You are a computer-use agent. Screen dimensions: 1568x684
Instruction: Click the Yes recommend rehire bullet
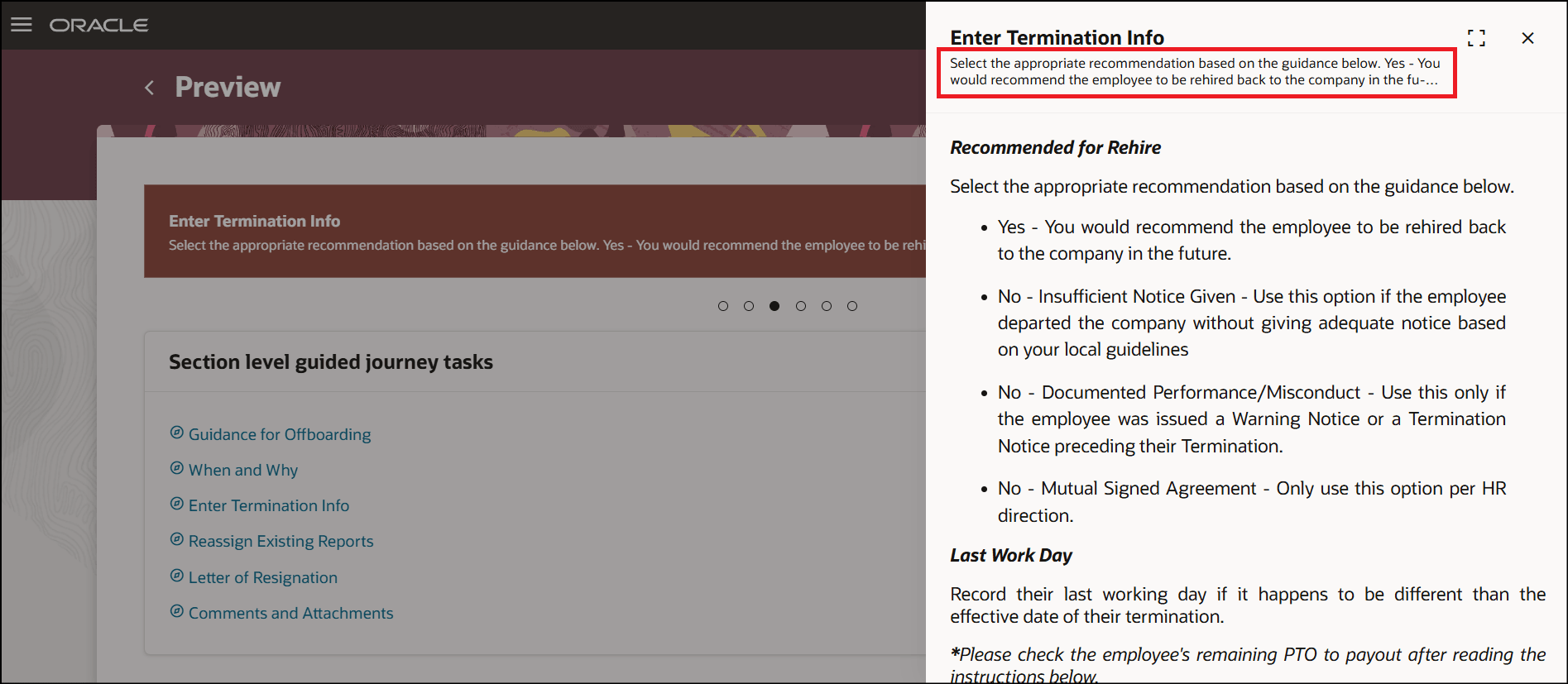(1252, 240)
